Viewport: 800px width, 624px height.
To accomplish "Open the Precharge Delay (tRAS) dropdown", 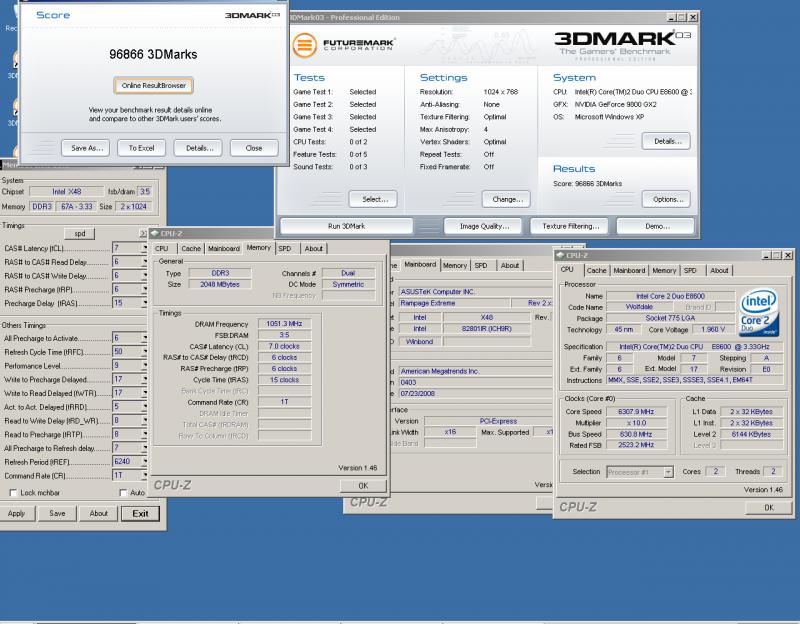I will pyautogui.click(x=144, y=303).
